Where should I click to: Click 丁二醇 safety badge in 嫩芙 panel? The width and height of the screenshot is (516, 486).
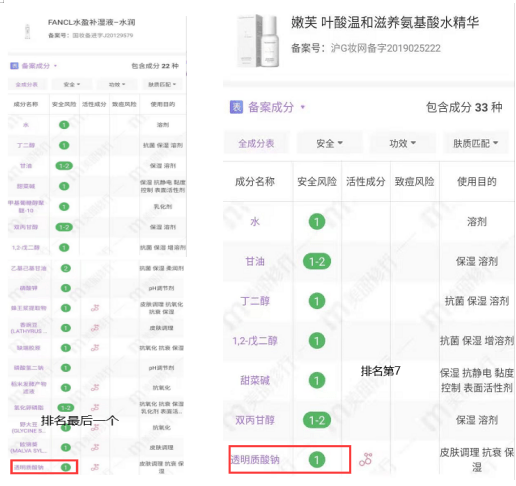point(317,301)
